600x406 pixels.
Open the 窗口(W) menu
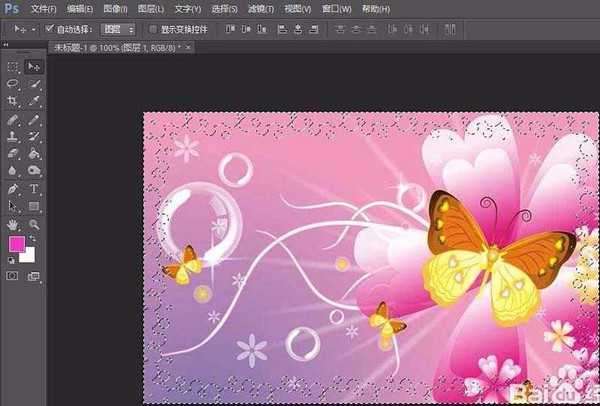pyautogui.click(x=341, y=8)
